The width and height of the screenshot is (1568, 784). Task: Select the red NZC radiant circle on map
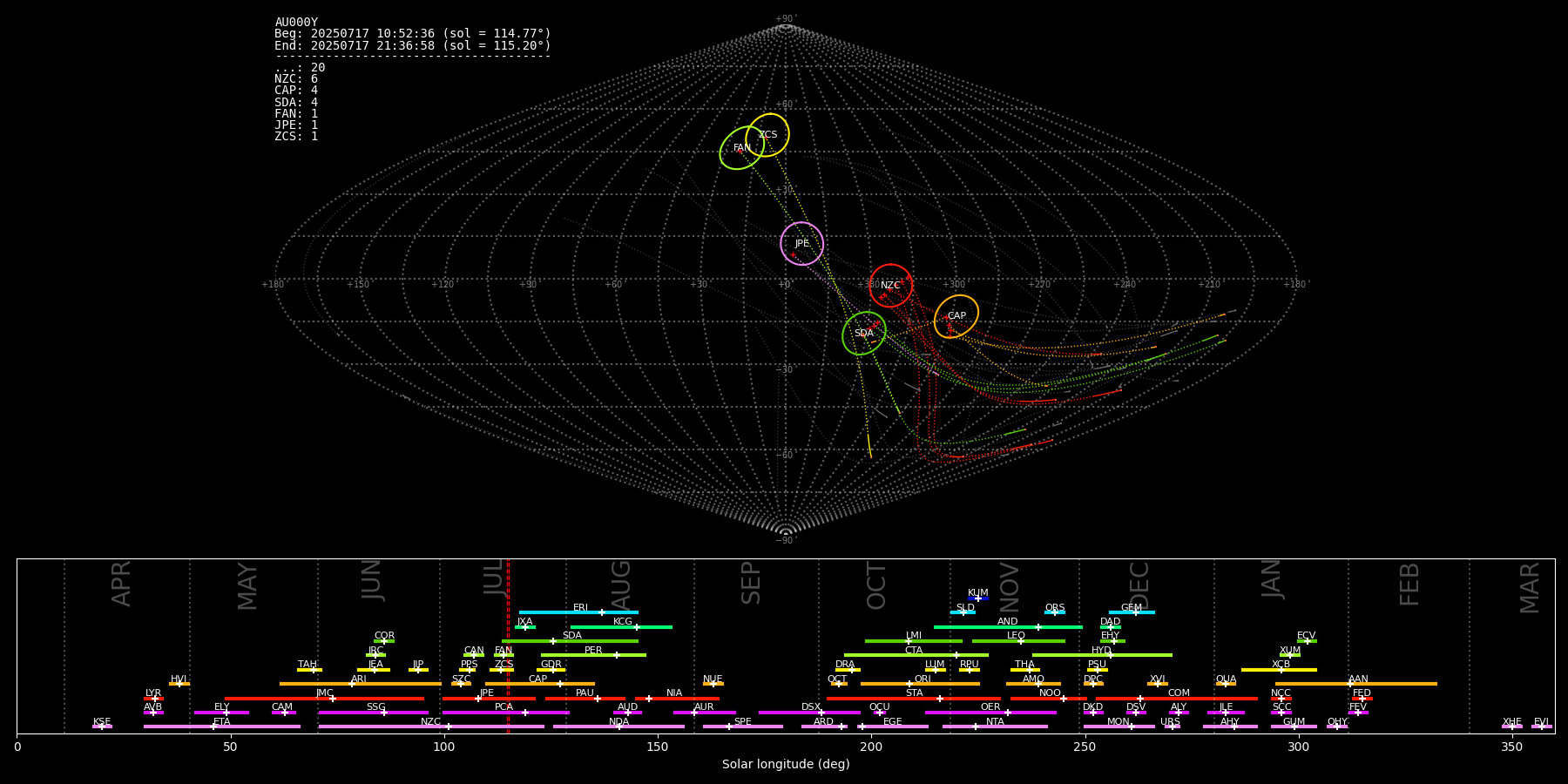pyautogui.click(x=890, y=286)
